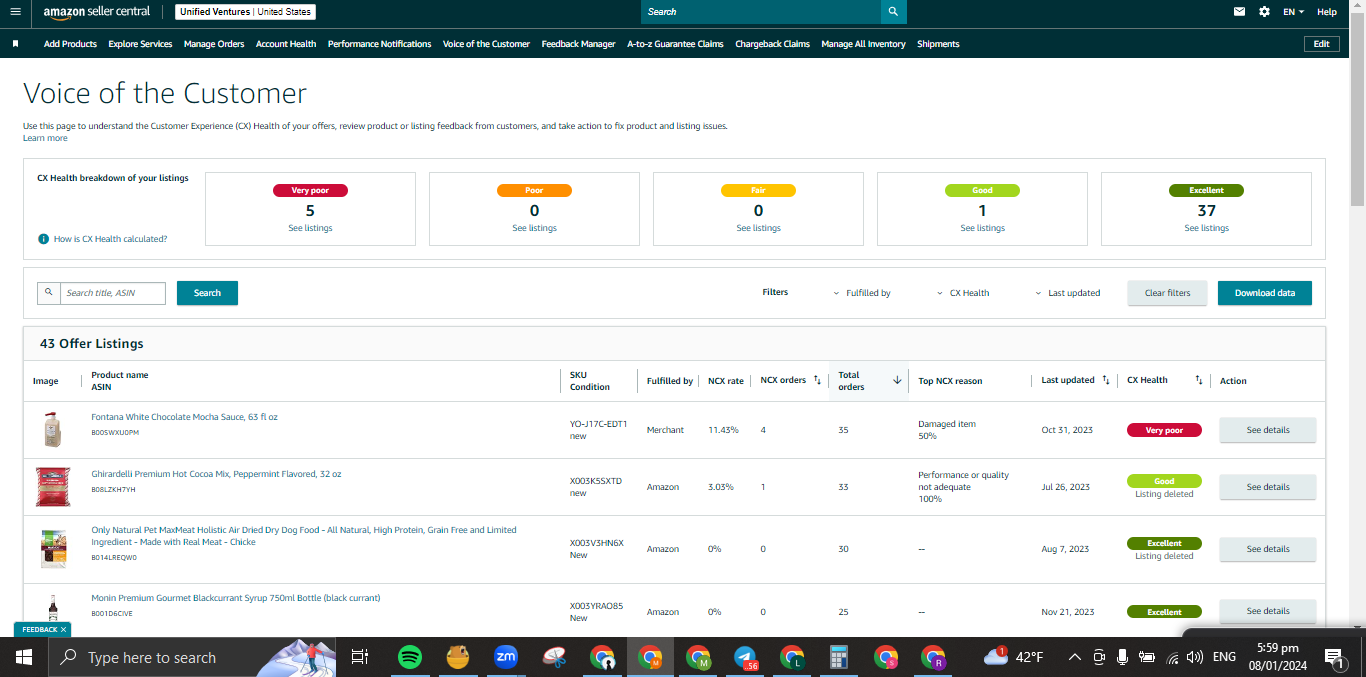Go to Manage All Inventory

(x=863, y=44)
